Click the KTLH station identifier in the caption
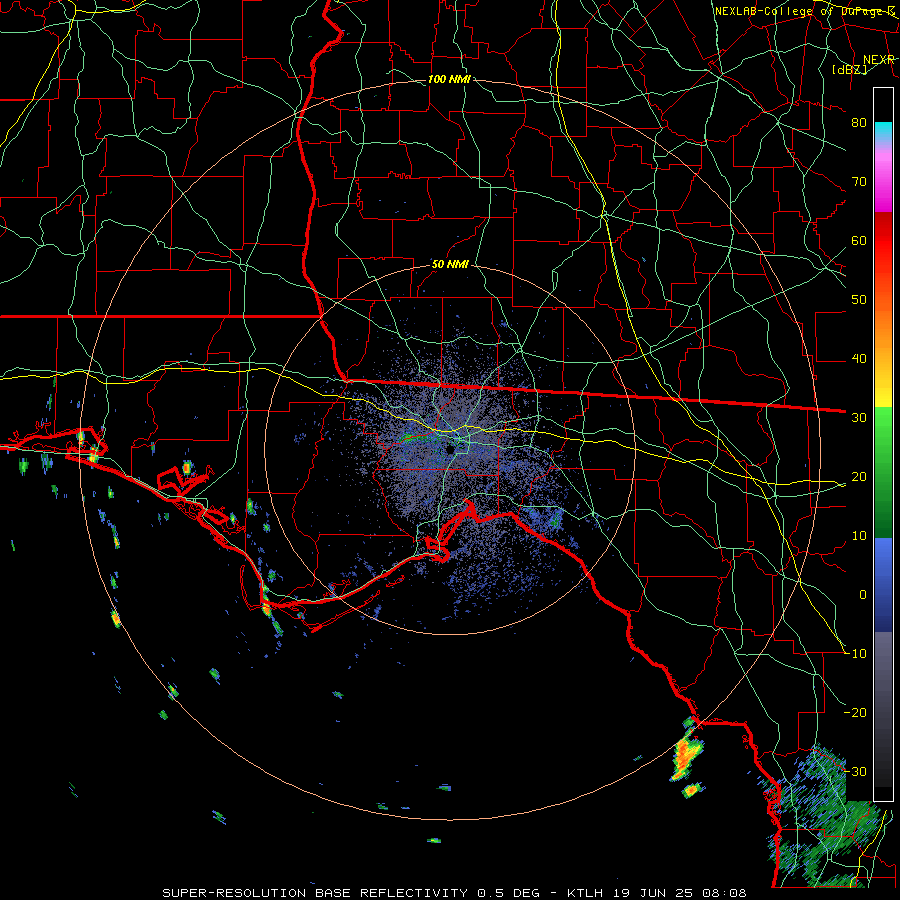 tap(587, 893)
